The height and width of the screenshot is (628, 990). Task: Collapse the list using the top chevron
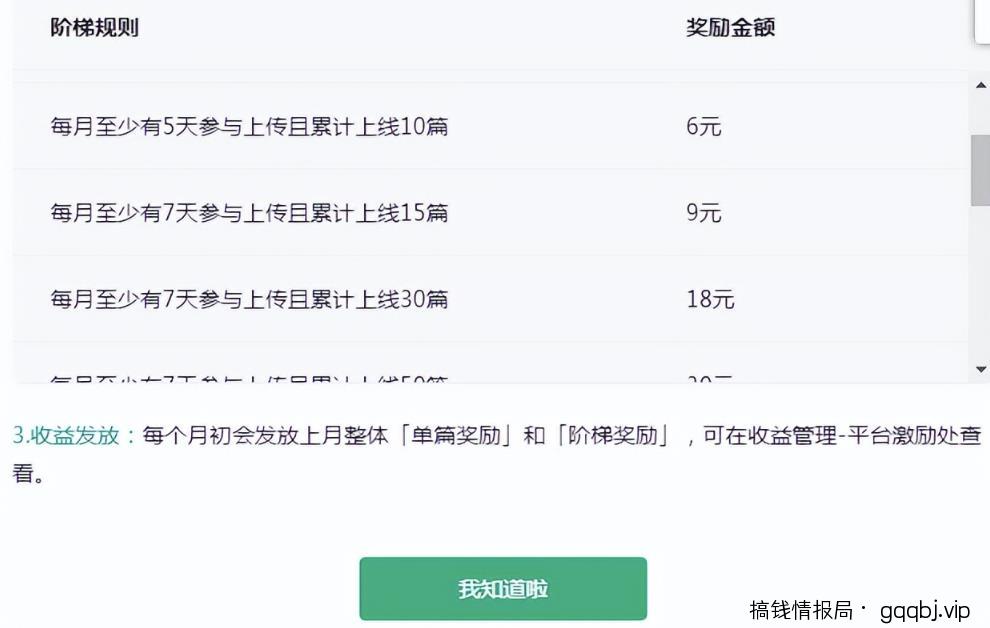(980, 85)
